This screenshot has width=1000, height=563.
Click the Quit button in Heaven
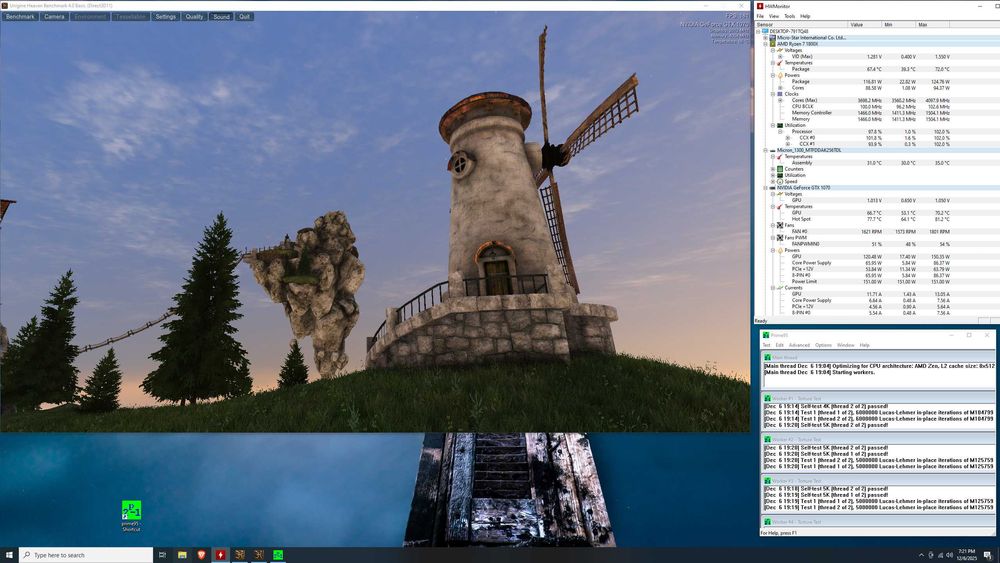244,17
